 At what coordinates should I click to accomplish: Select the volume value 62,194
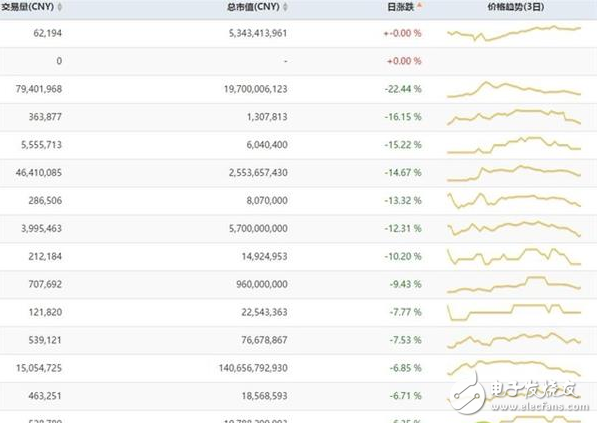coord(48,33)
